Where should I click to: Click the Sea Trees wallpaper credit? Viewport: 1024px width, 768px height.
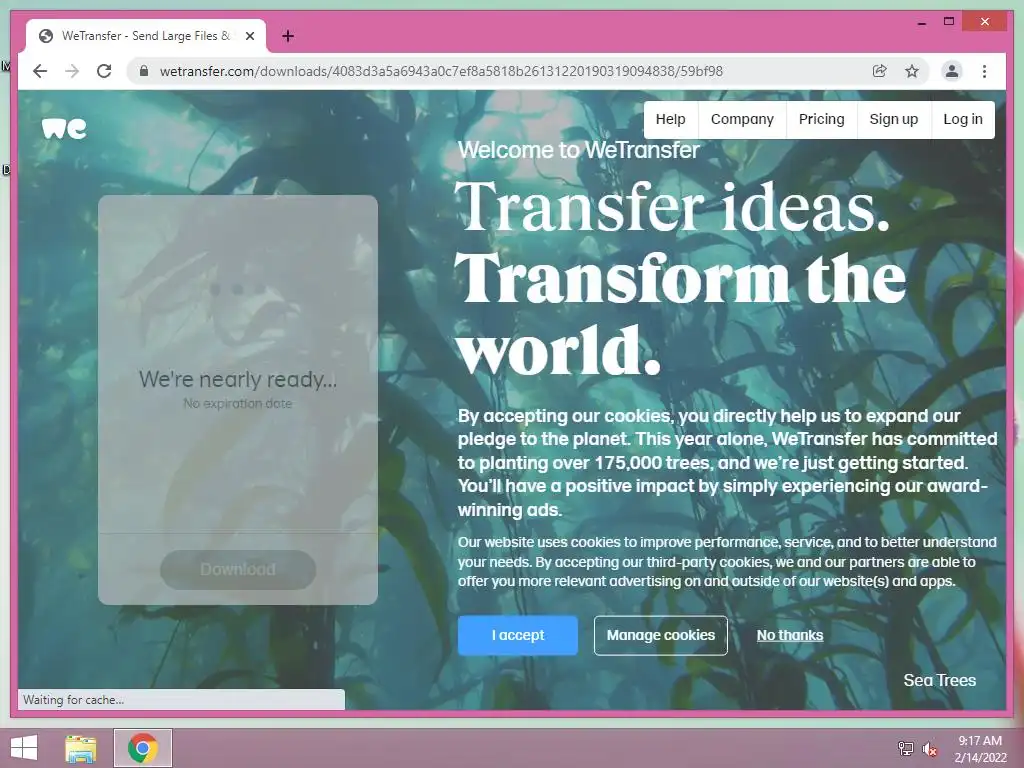coord(939,680)
